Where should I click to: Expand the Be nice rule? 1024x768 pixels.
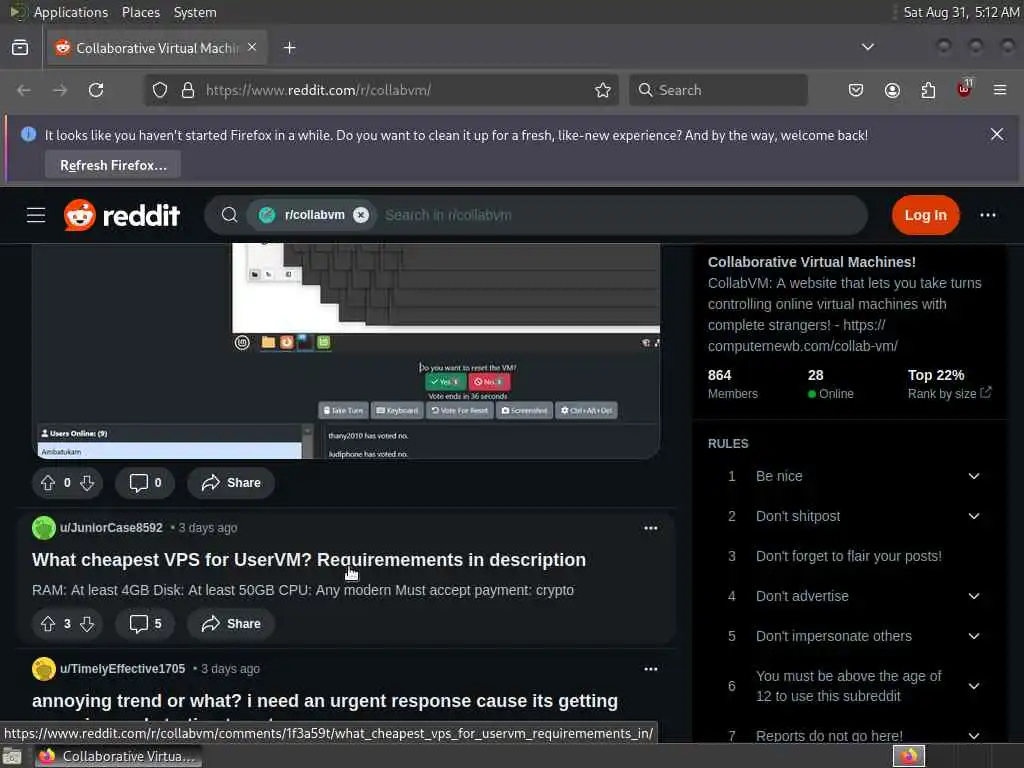(974, 476)
